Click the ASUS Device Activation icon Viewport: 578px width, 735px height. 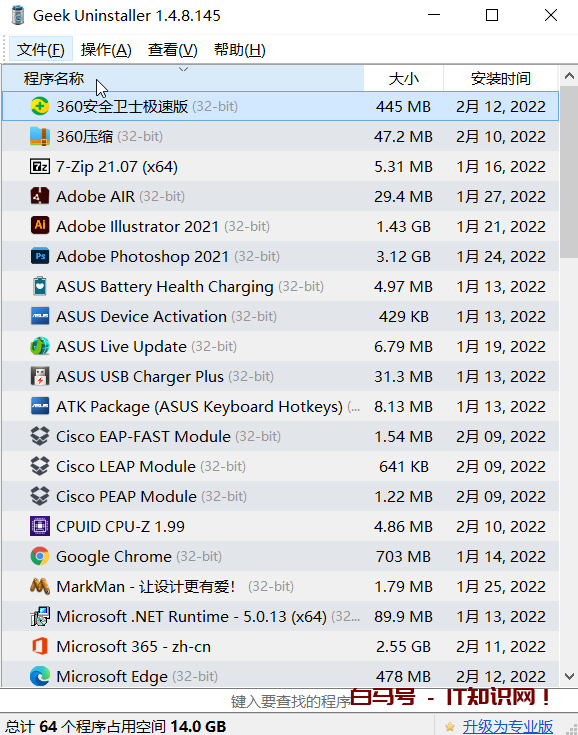coord(40,316)
